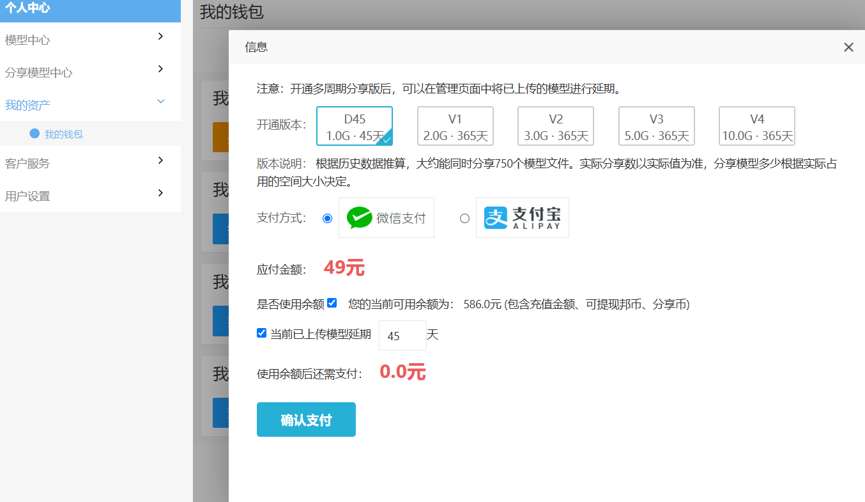
Task: Focus the extension days input field
Action: pyautogui.click(x=403, y=335)
